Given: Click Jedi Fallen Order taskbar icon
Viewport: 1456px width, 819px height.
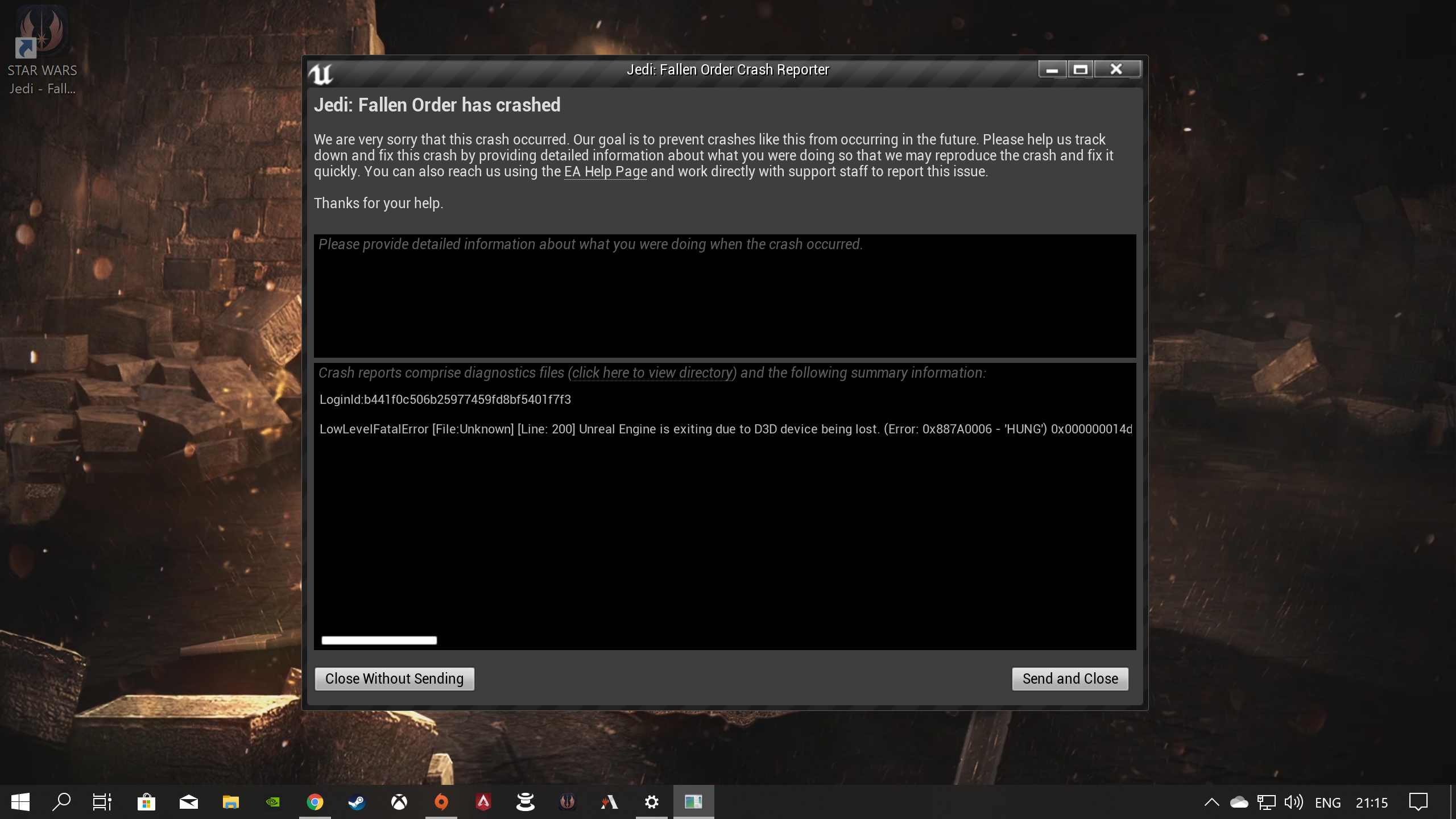Looking at the screenshot, I should coord(568,802).
